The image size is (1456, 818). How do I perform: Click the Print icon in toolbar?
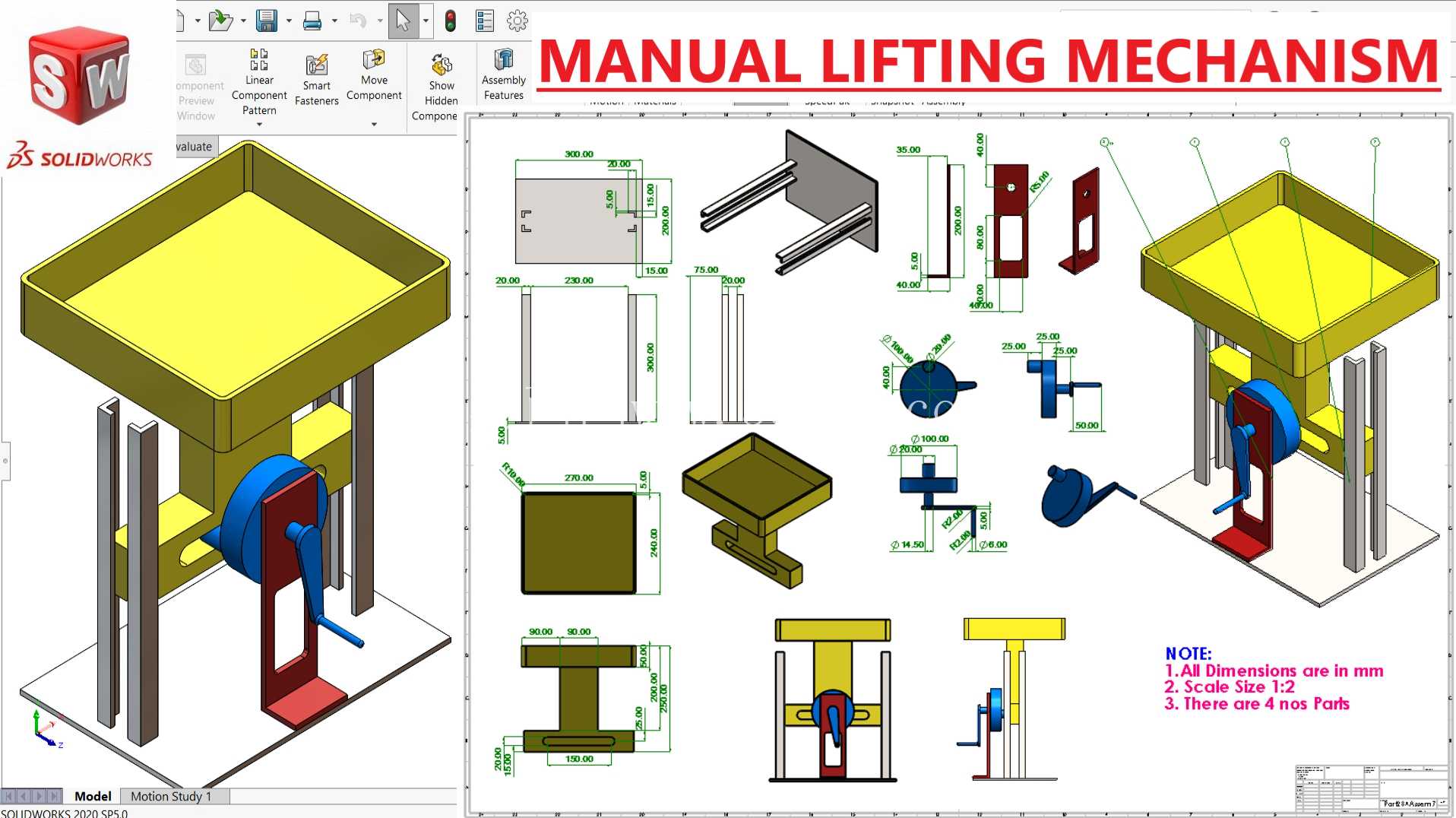point(312,21)
